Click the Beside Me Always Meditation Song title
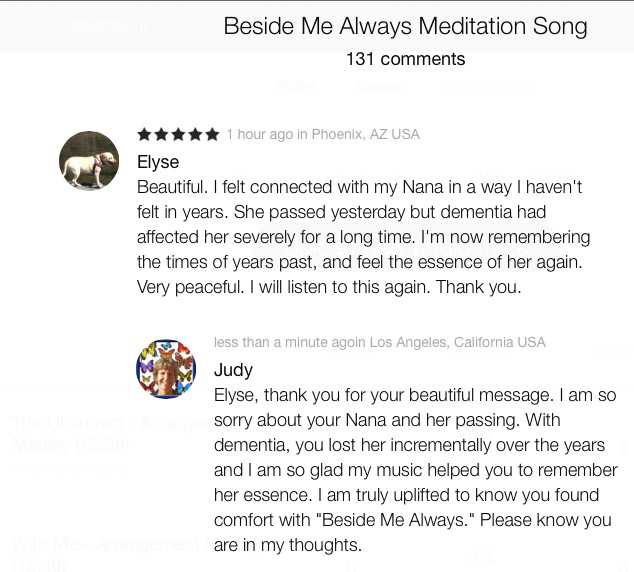This screenshot has width=634, height=572. [x=405, y=26]
